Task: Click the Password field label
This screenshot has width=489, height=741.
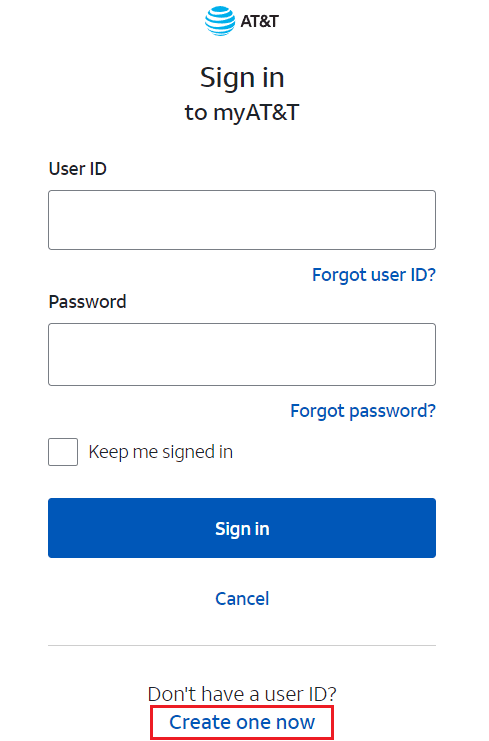Action: click(x=87, y=302)
